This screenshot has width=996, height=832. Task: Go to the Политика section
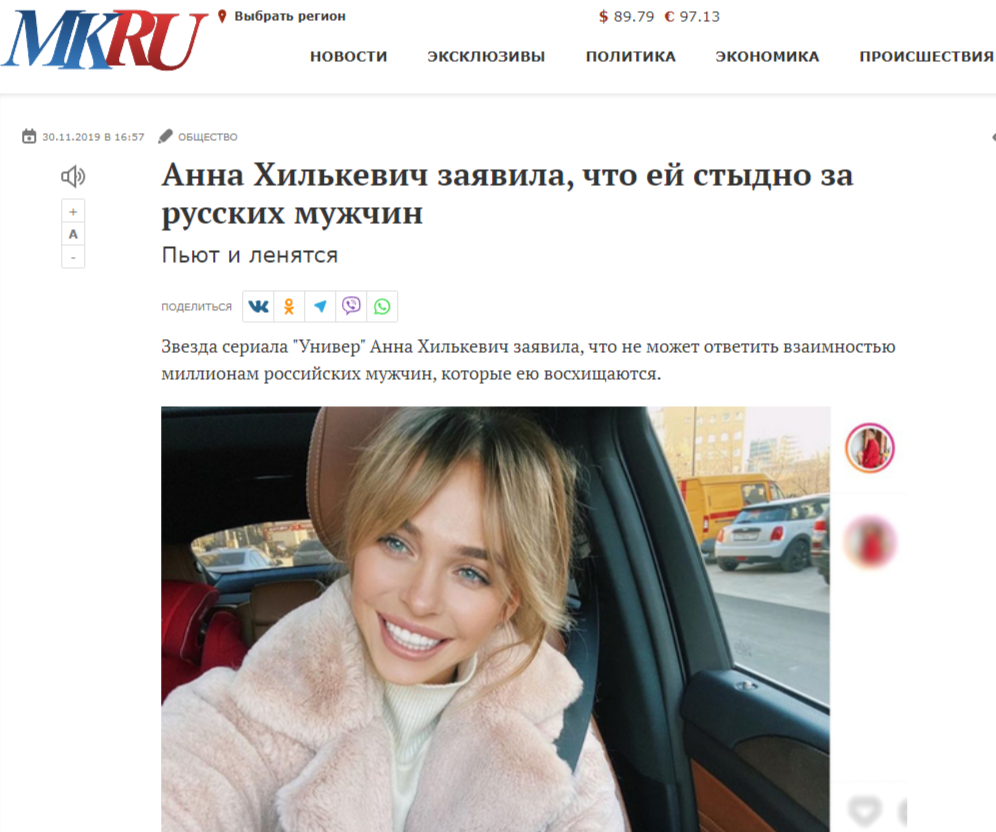click(631, 57)
